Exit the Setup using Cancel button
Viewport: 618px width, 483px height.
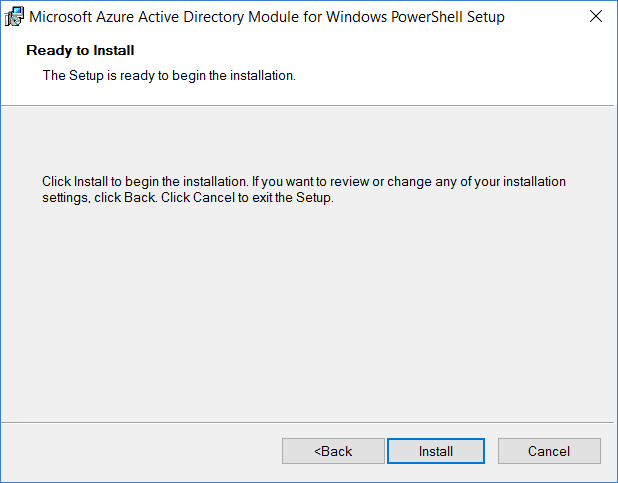tap(549, 451)
